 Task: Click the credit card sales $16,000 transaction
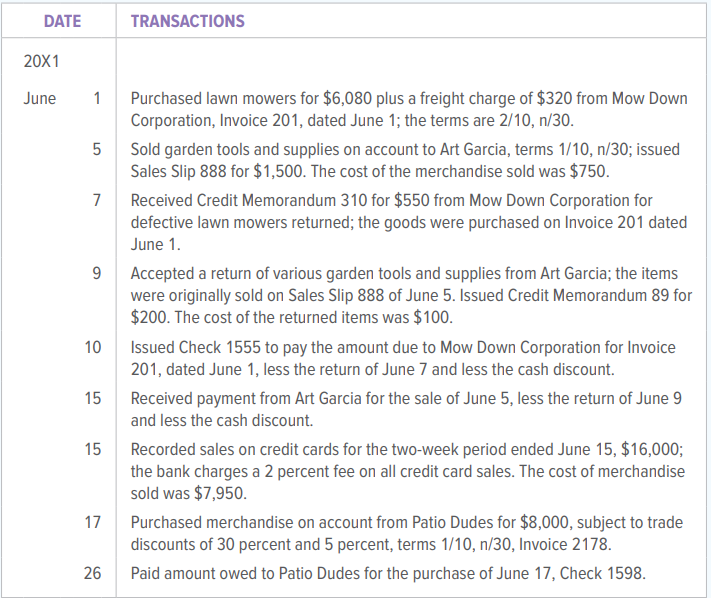(408, 471)
